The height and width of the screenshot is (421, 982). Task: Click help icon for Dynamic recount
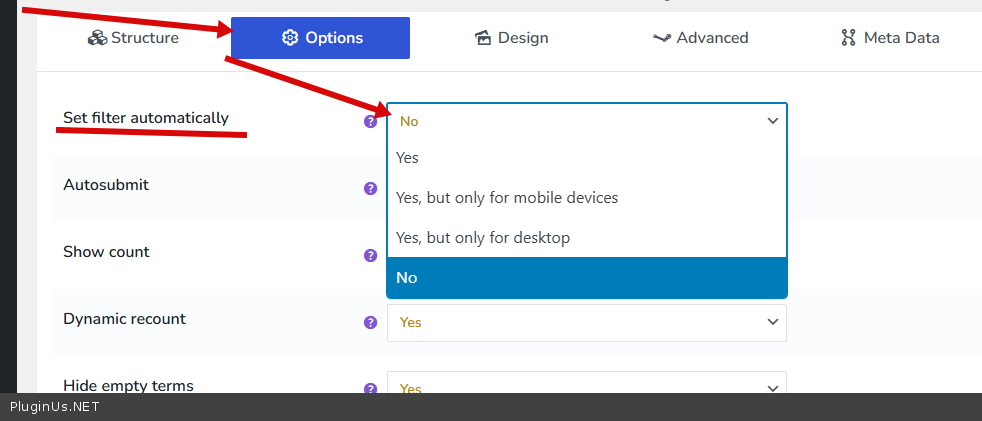click(x=370, y=322)
